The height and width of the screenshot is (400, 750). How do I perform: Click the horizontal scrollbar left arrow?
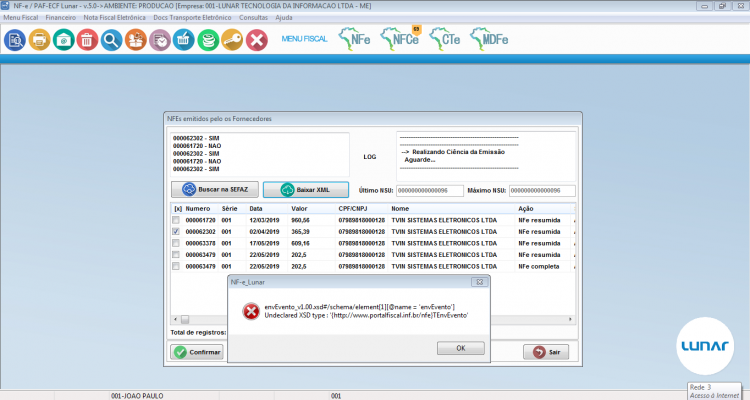coord(176,319)
